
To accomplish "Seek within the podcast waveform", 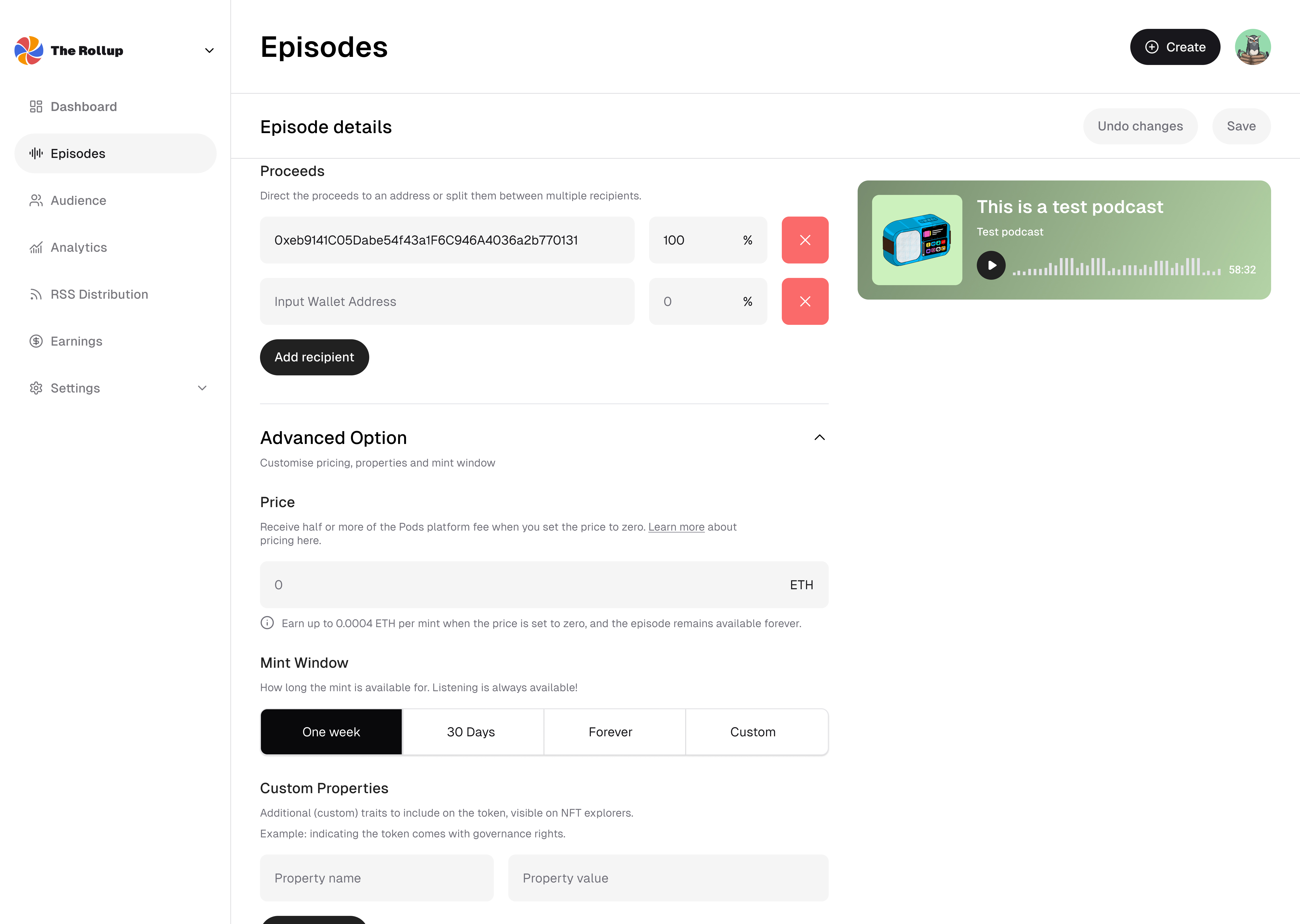I will click(x=1116, y=267).
